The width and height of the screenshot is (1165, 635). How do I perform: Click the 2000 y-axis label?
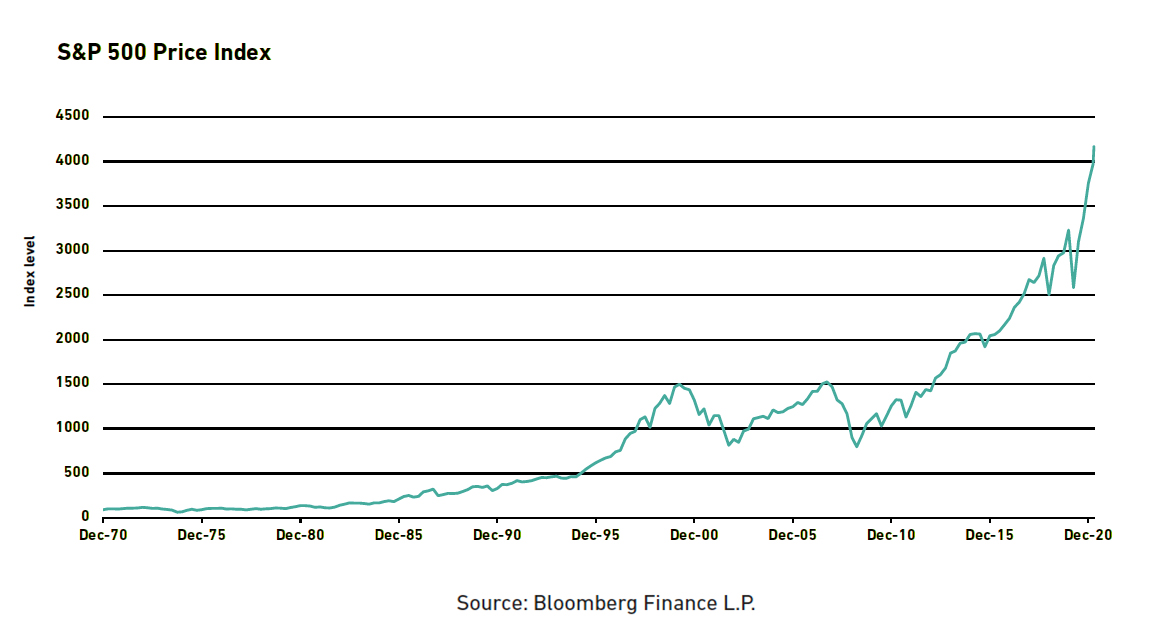pos(72,339)
